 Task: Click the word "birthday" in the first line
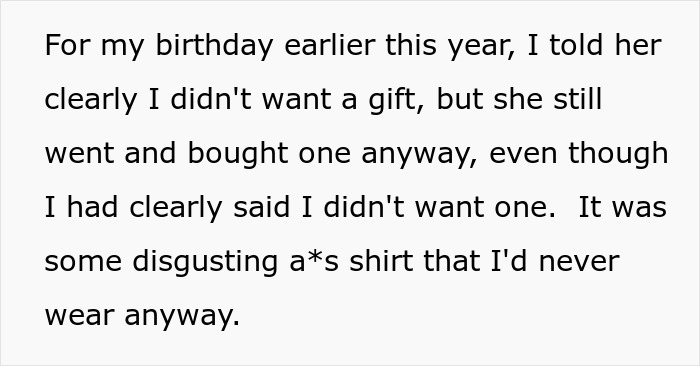(214, 46)
